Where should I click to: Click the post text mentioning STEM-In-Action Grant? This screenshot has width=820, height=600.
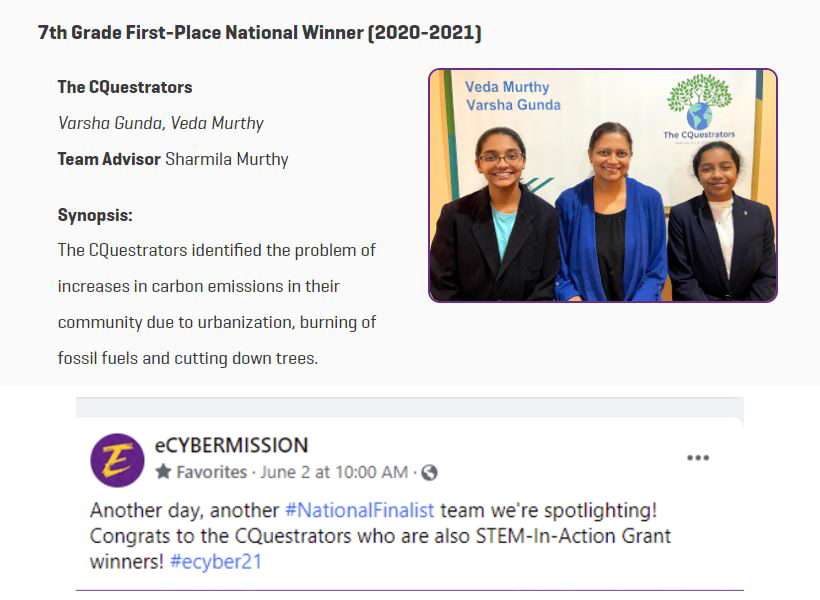[x=380, y=536]
